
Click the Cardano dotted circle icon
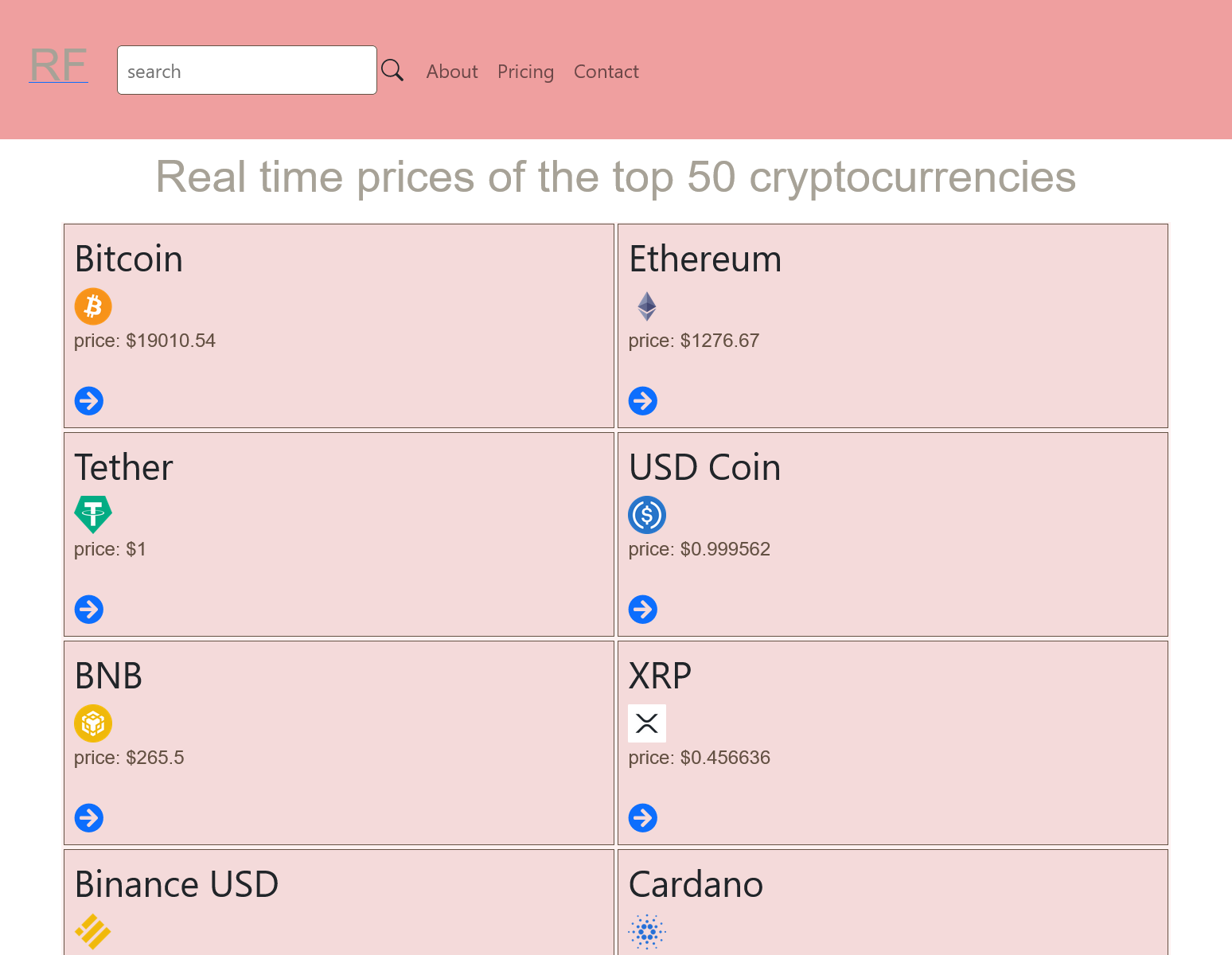[x=646, y=931]
